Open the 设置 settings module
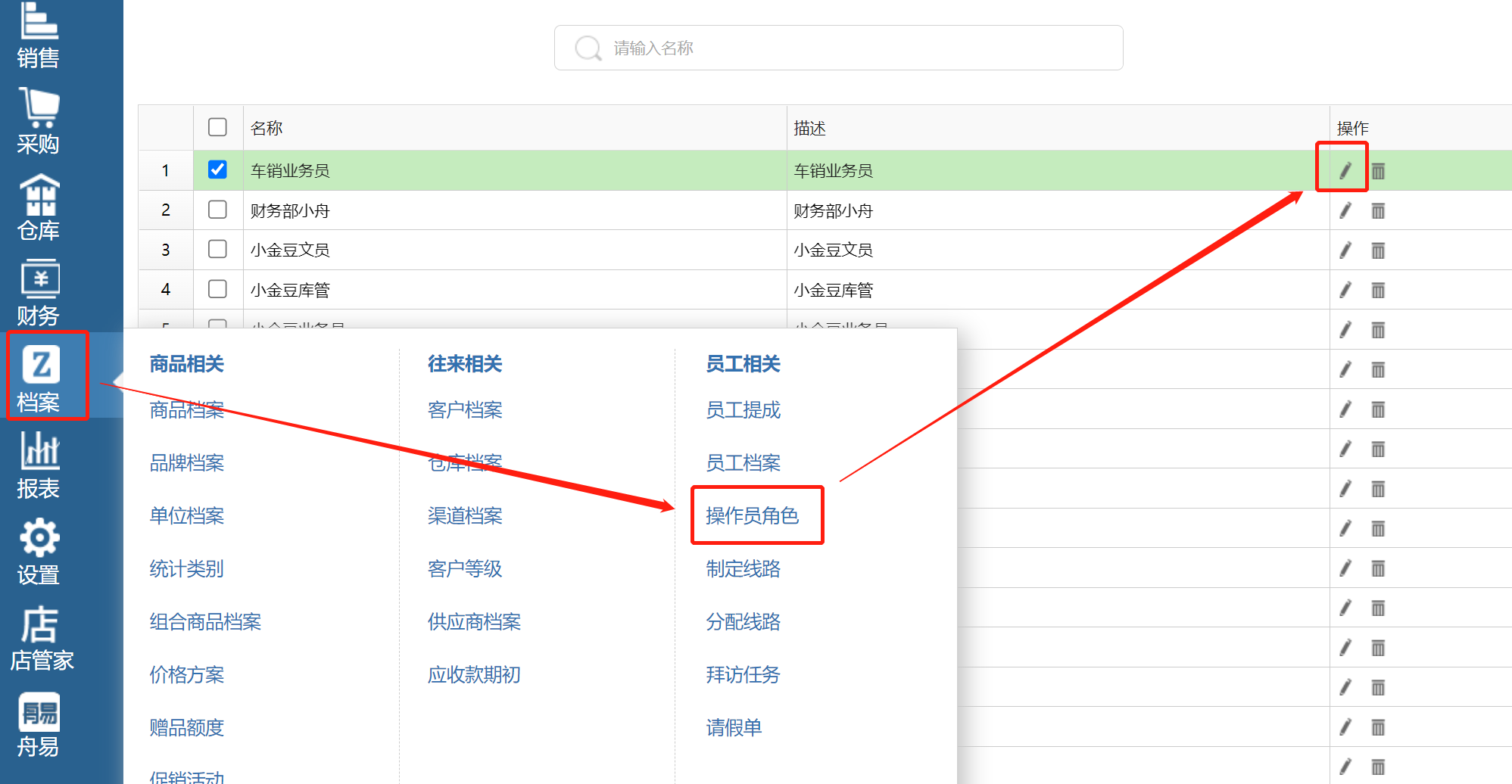1512x784 pixels. coord(38,552)
